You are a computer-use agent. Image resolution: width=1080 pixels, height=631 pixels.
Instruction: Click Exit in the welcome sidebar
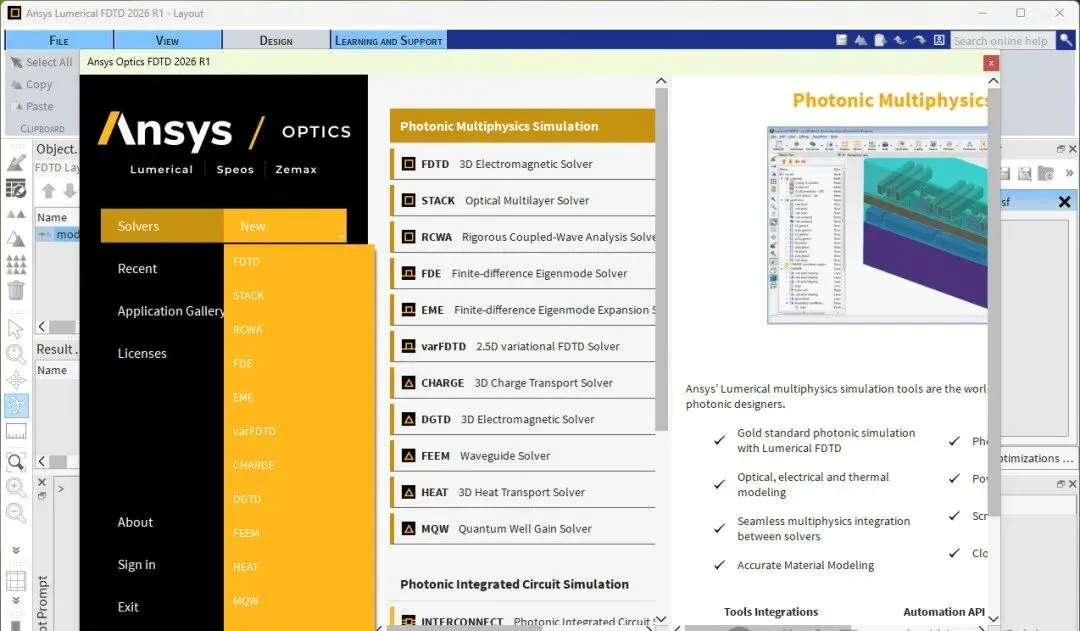(128, 607)
